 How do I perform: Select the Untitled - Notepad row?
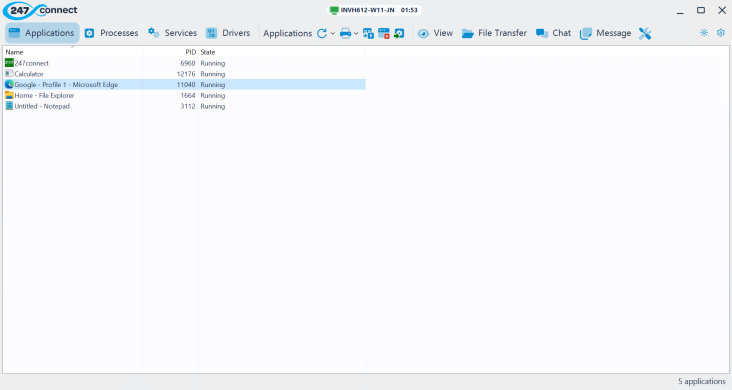point(184,106)
